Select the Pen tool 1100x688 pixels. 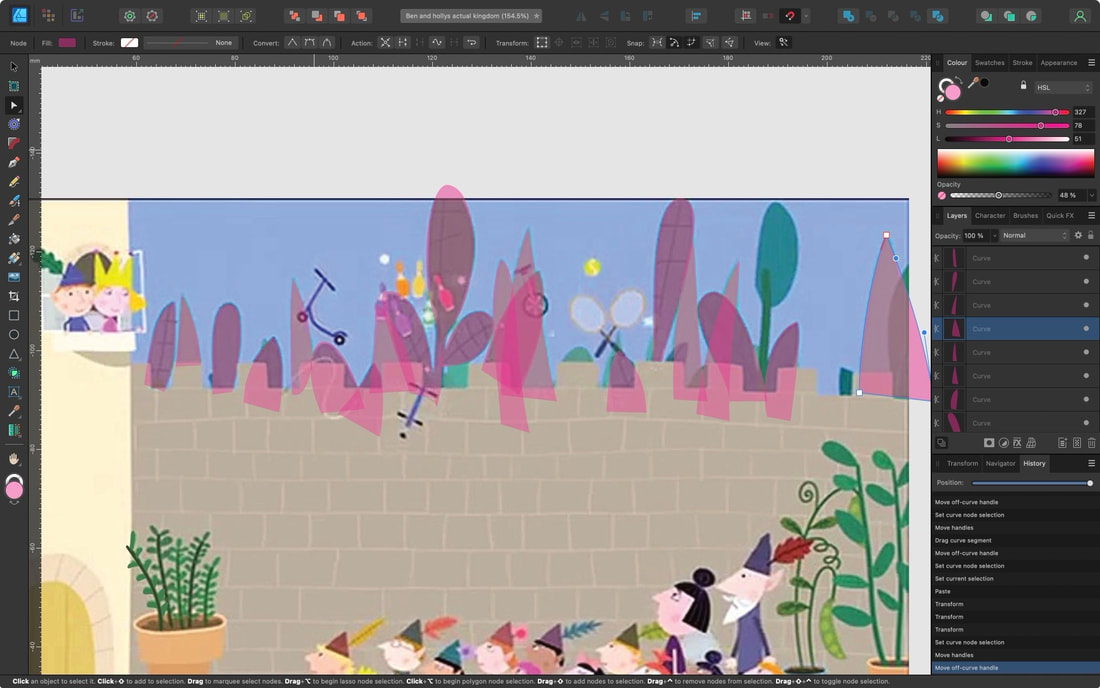click(13, 163)
